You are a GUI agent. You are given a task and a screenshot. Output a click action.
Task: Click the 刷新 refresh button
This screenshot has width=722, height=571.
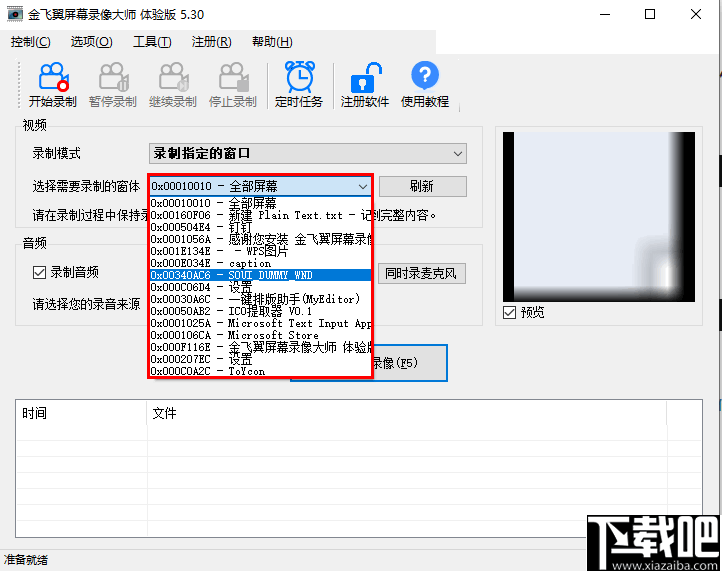[x=423, y=186]
